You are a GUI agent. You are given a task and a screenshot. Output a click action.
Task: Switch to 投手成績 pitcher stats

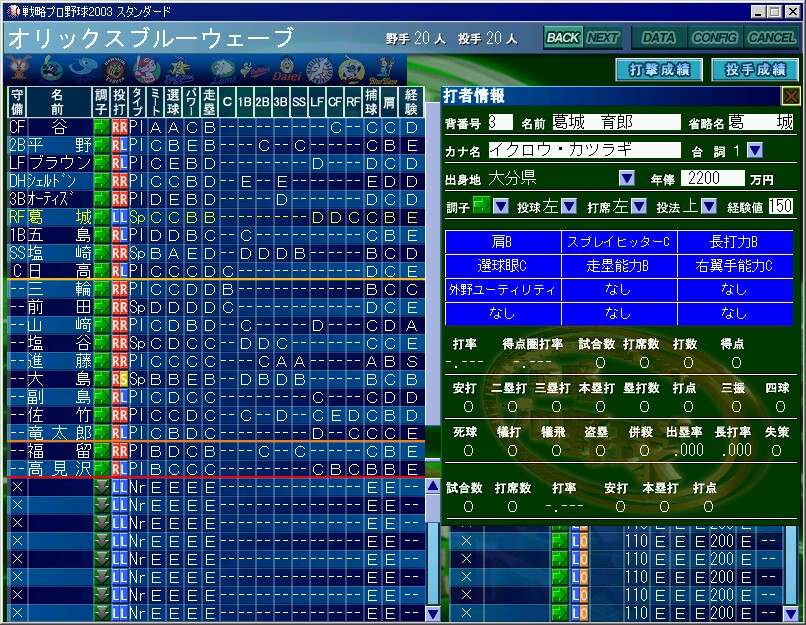click(755, 69)
